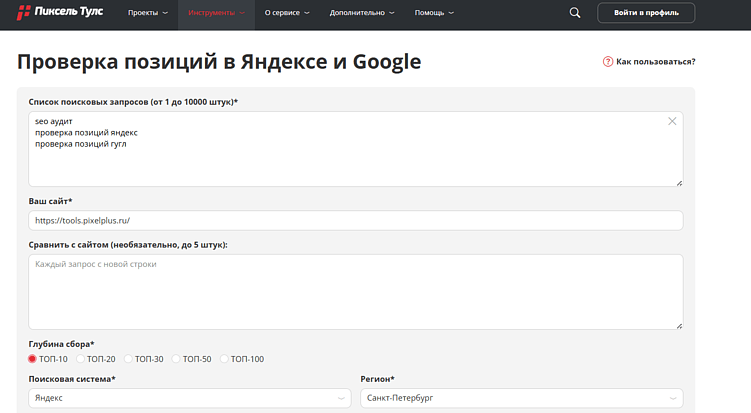Image resolution: width=751 pixels, height=413 pixels.
Task: Expand the Дополнительно menu
Action: click(x=361, y=13)
